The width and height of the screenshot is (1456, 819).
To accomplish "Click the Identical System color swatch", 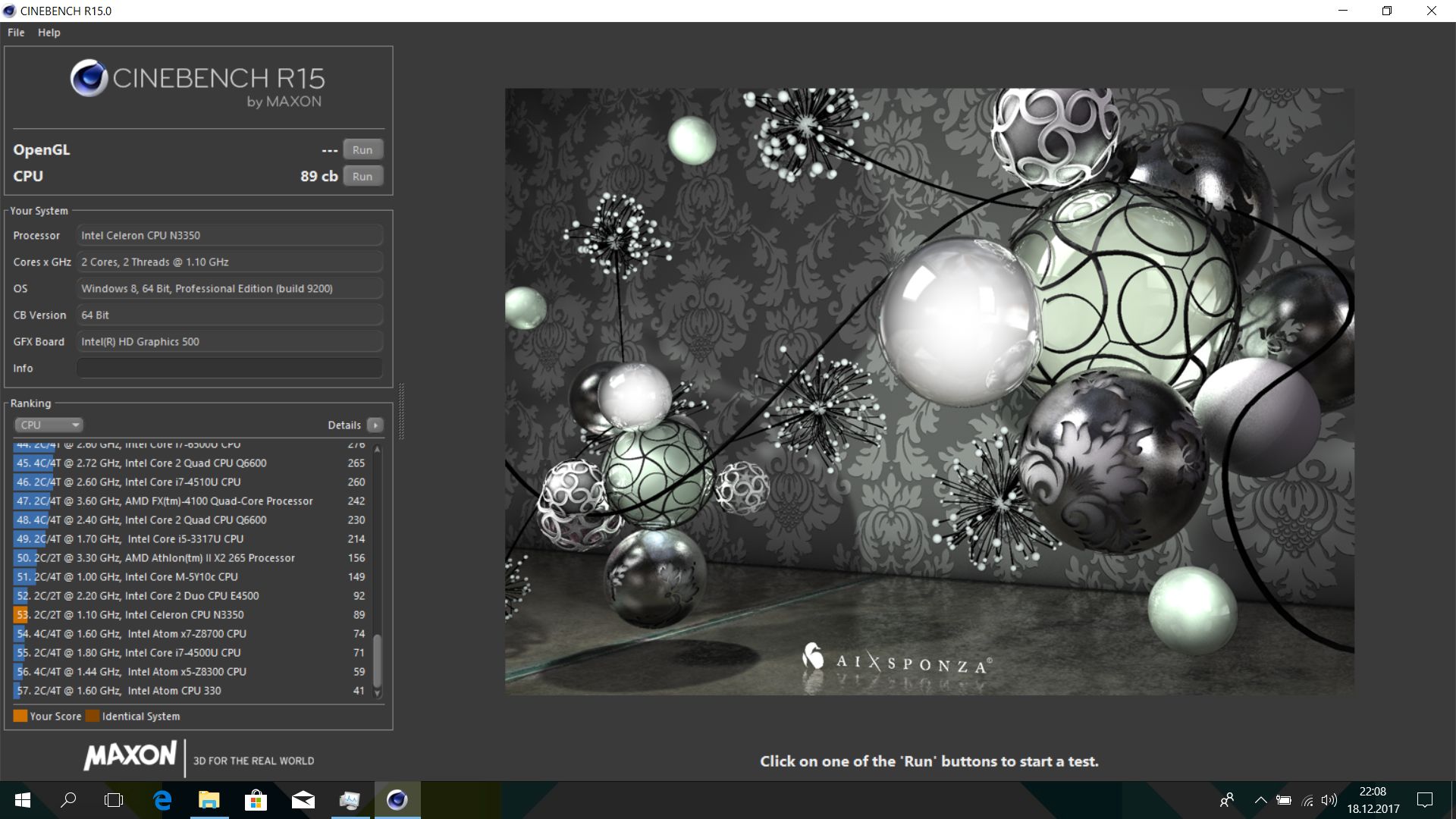I will coord(93,716).
